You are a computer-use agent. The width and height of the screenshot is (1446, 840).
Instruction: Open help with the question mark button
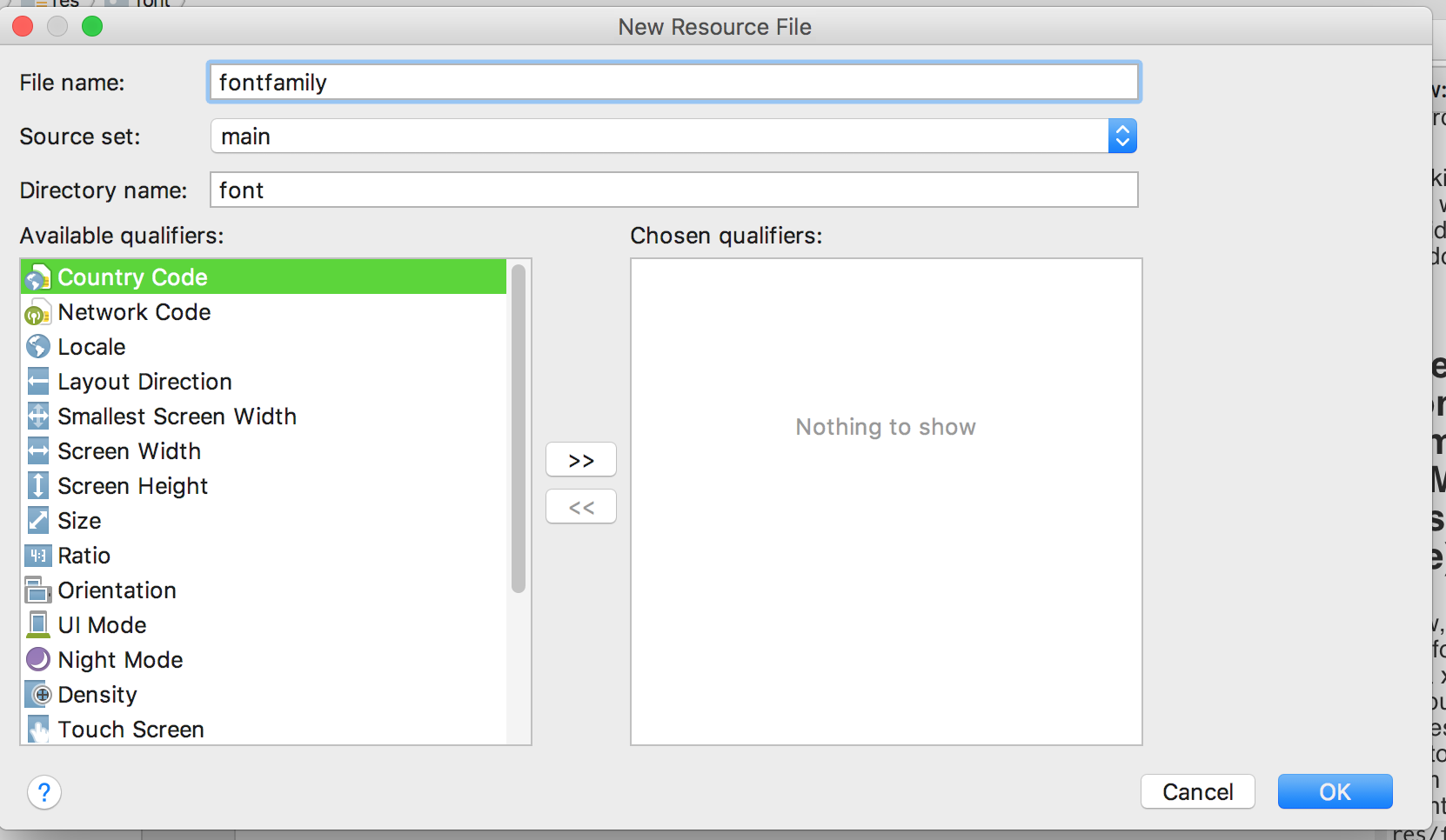[44, 792]
